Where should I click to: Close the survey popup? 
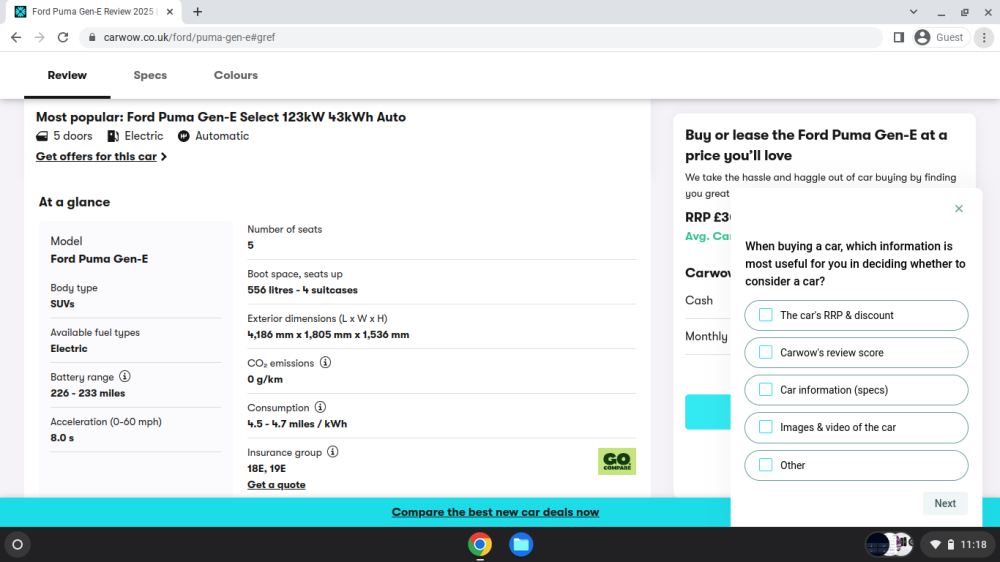pos(959,209)
